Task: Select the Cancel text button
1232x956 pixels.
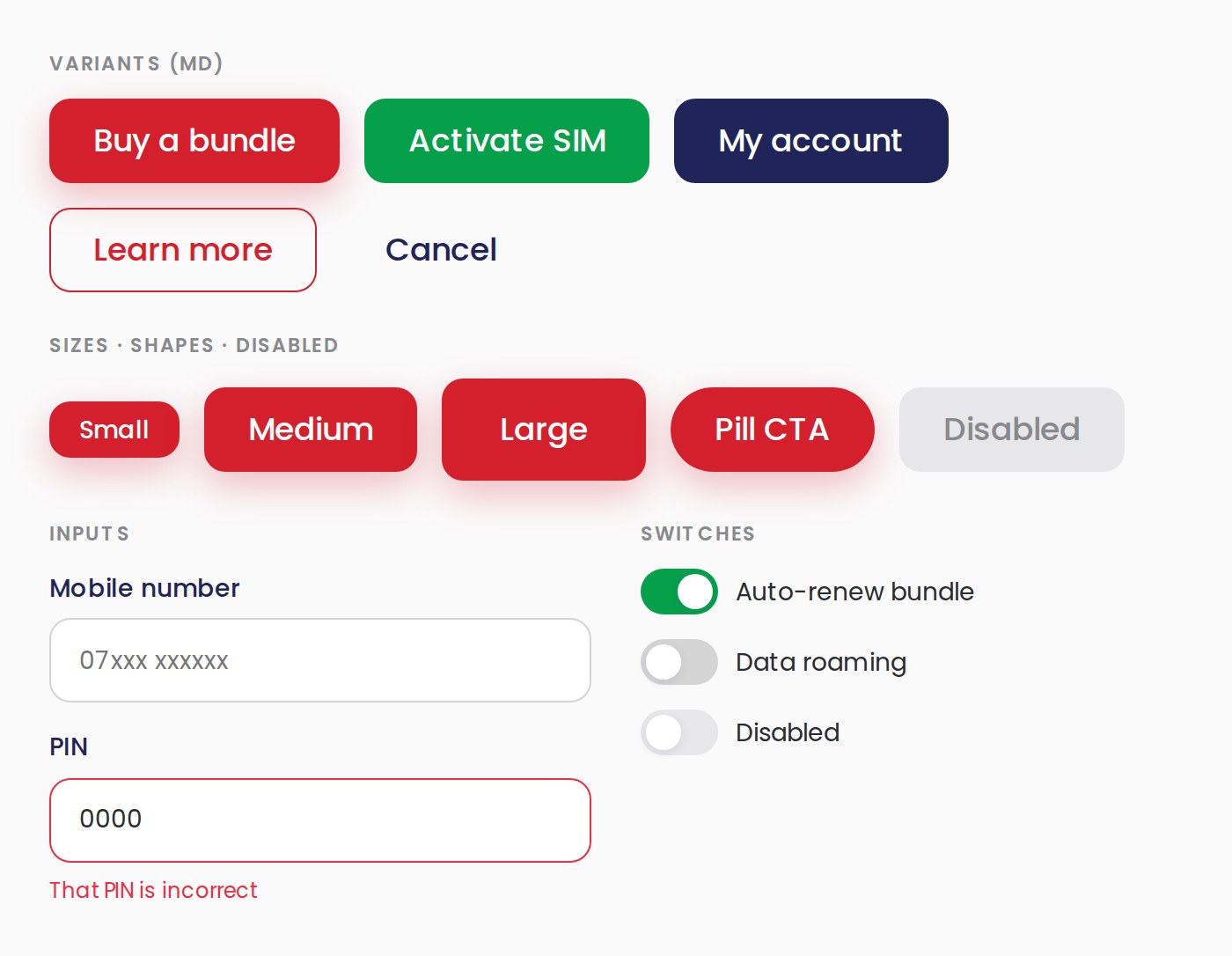Action: (x=441, y=250)
